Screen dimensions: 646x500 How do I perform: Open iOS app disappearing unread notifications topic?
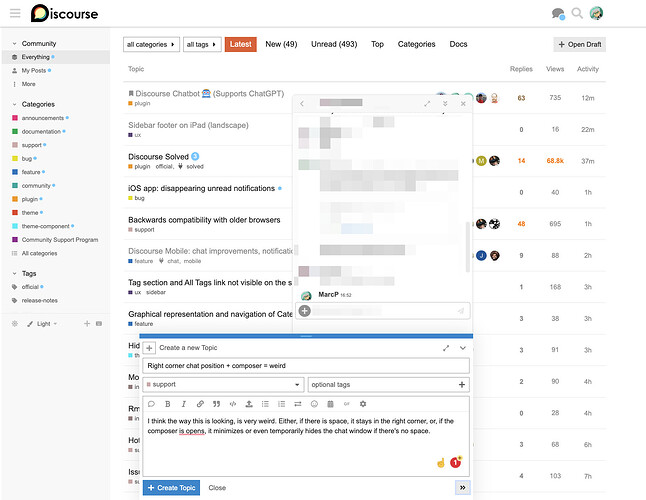[x=201, y=188]
